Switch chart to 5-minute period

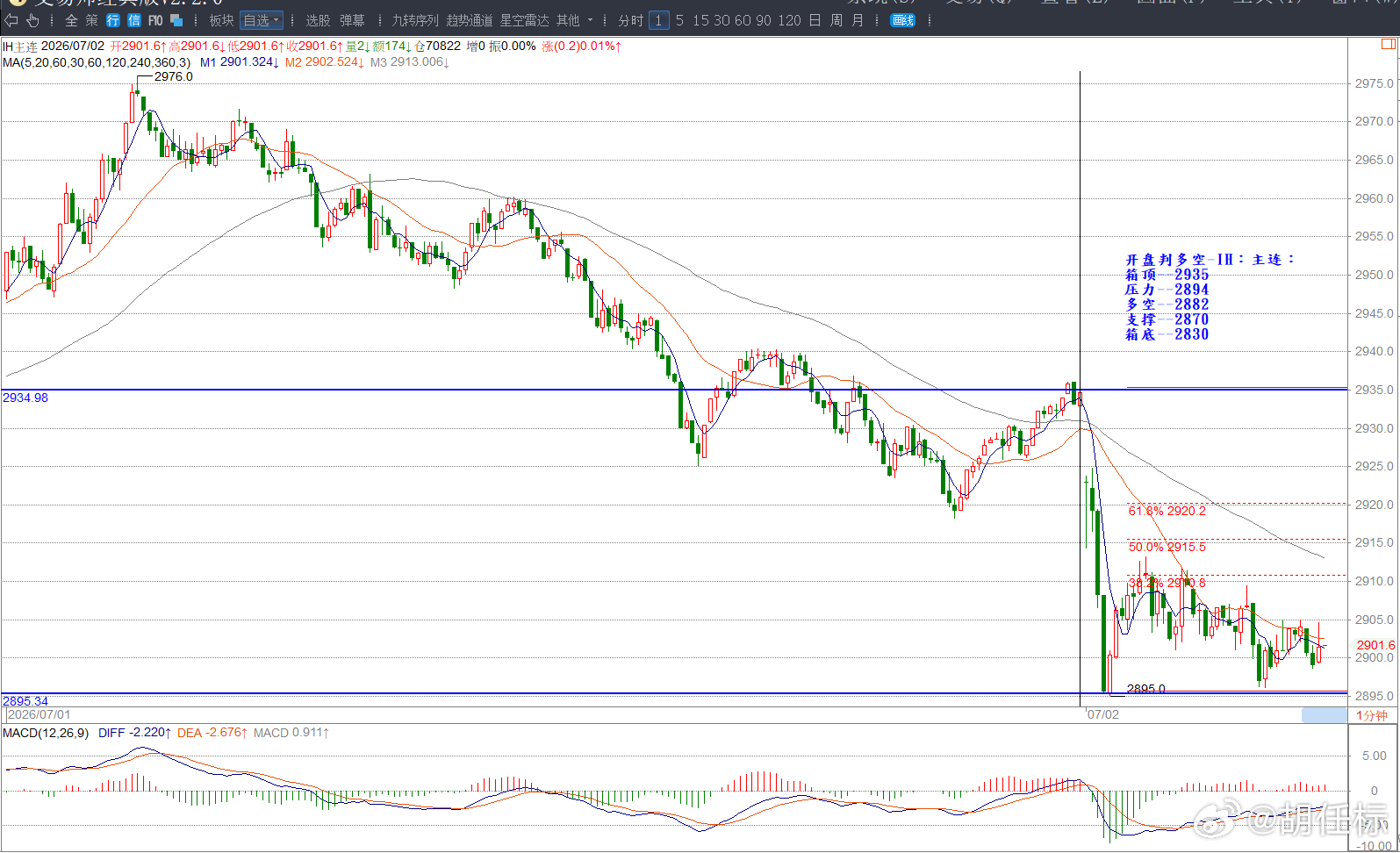(679, 20)
